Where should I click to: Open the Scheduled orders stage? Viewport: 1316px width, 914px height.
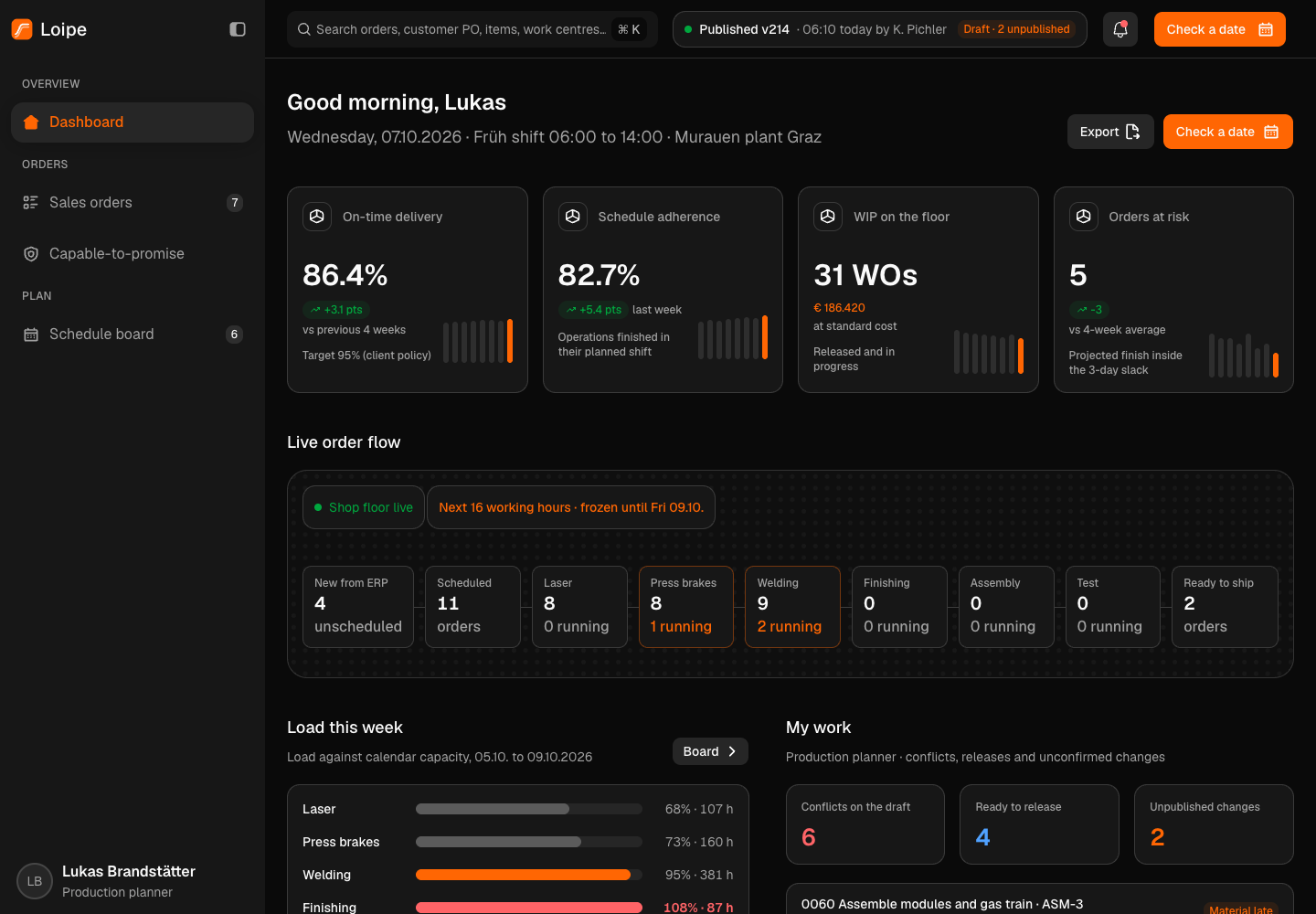coord(473,607)
